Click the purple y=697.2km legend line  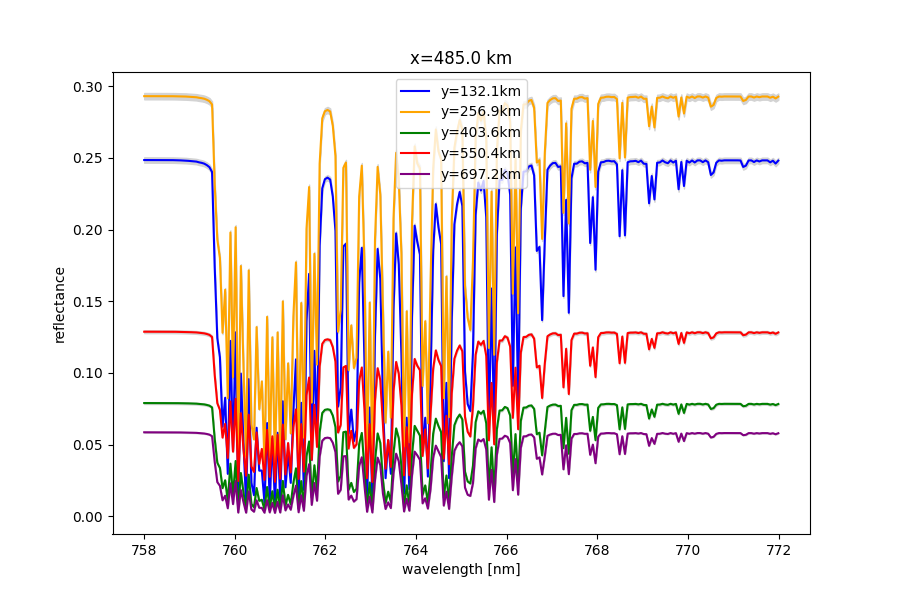(x=415, y=174)
